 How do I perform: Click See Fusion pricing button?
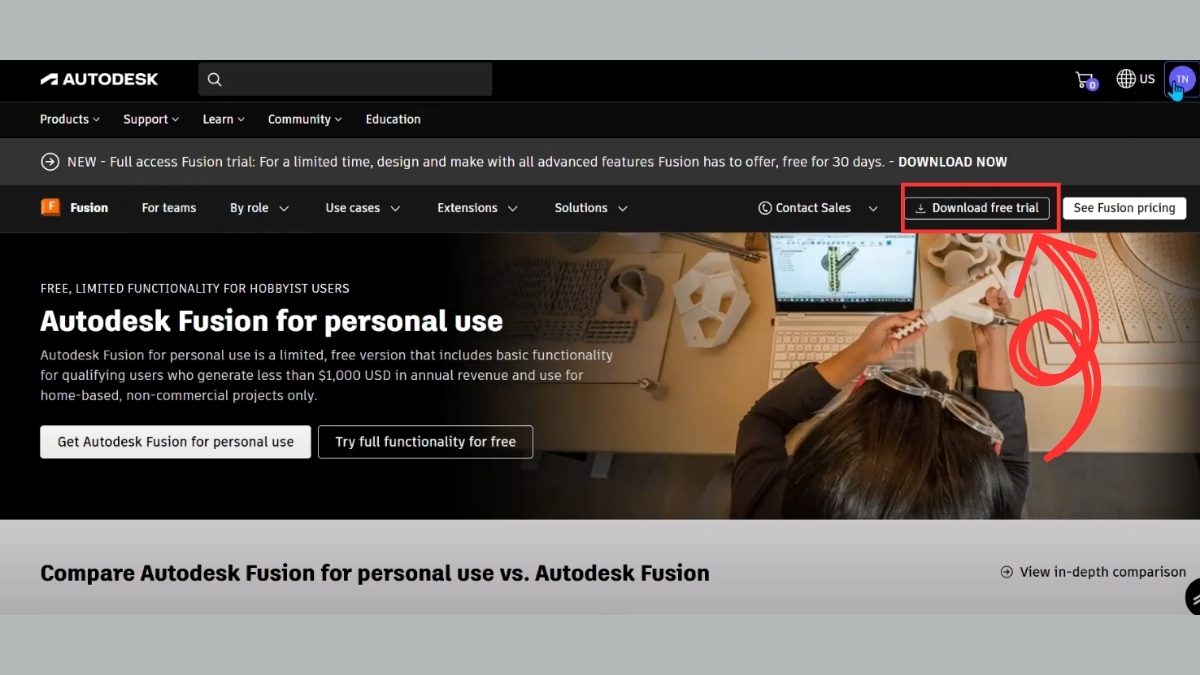point(1124,208)
